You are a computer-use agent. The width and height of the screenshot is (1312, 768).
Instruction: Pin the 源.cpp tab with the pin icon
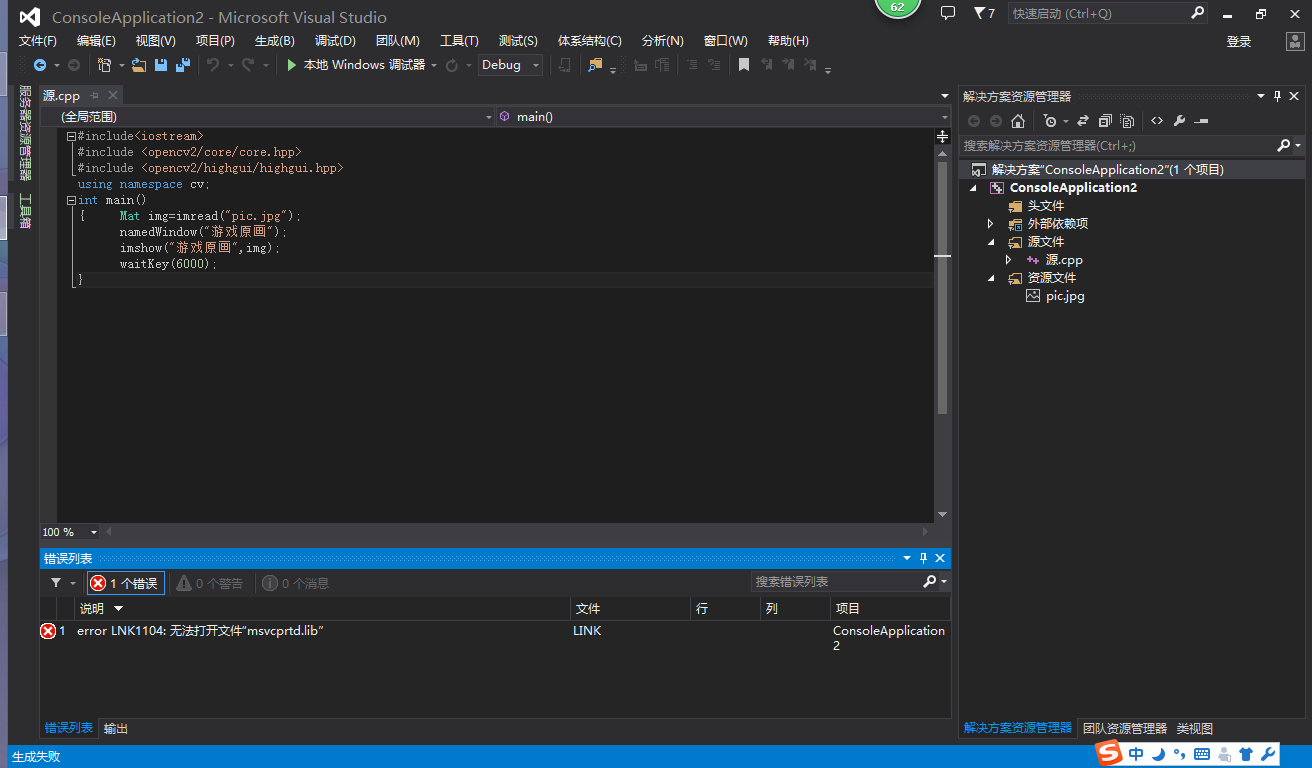pyautogui.click(x=94, y=96)
